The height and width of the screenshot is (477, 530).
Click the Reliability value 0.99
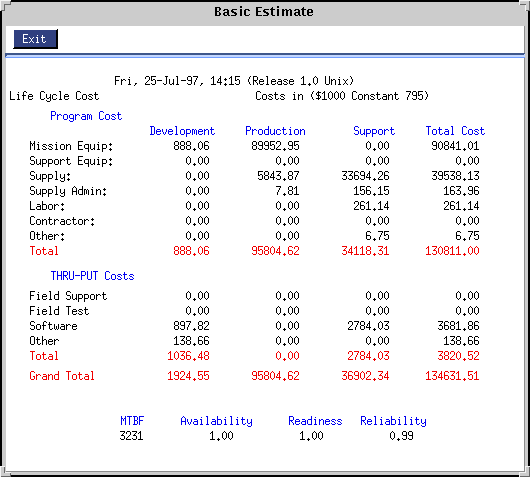[x=401, y=436]
